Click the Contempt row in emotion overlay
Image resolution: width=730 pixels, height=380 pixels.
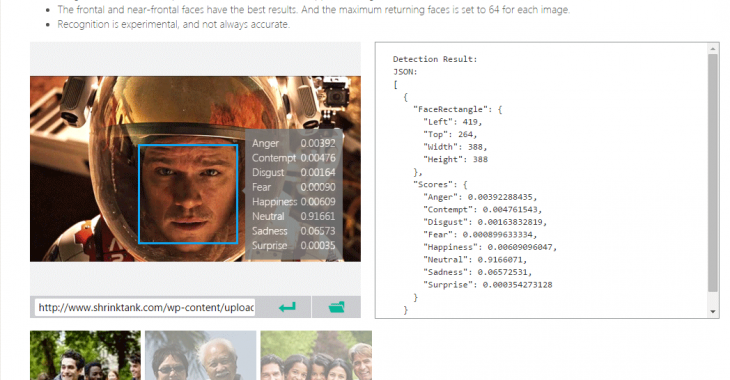293,158
